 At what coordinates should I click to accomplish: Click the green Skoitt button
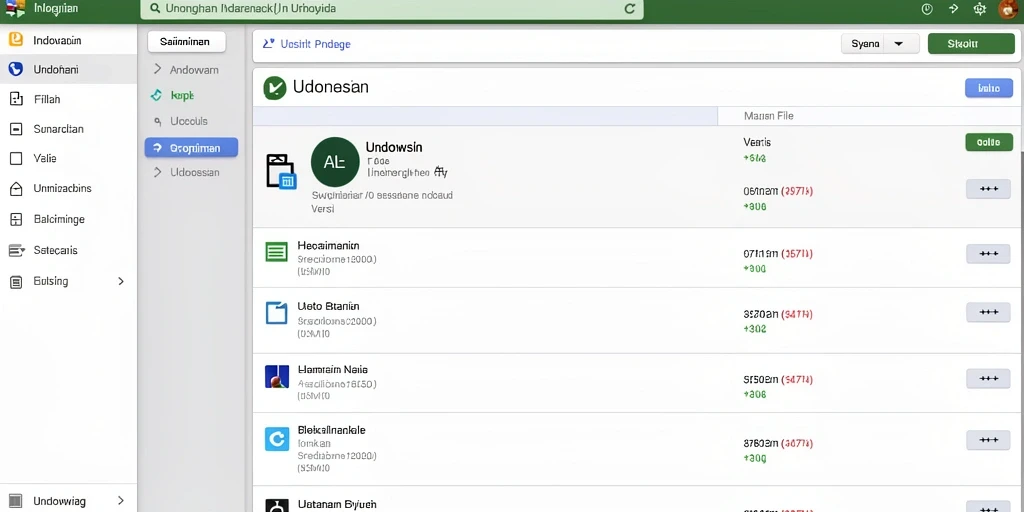[x=962, y=44]
